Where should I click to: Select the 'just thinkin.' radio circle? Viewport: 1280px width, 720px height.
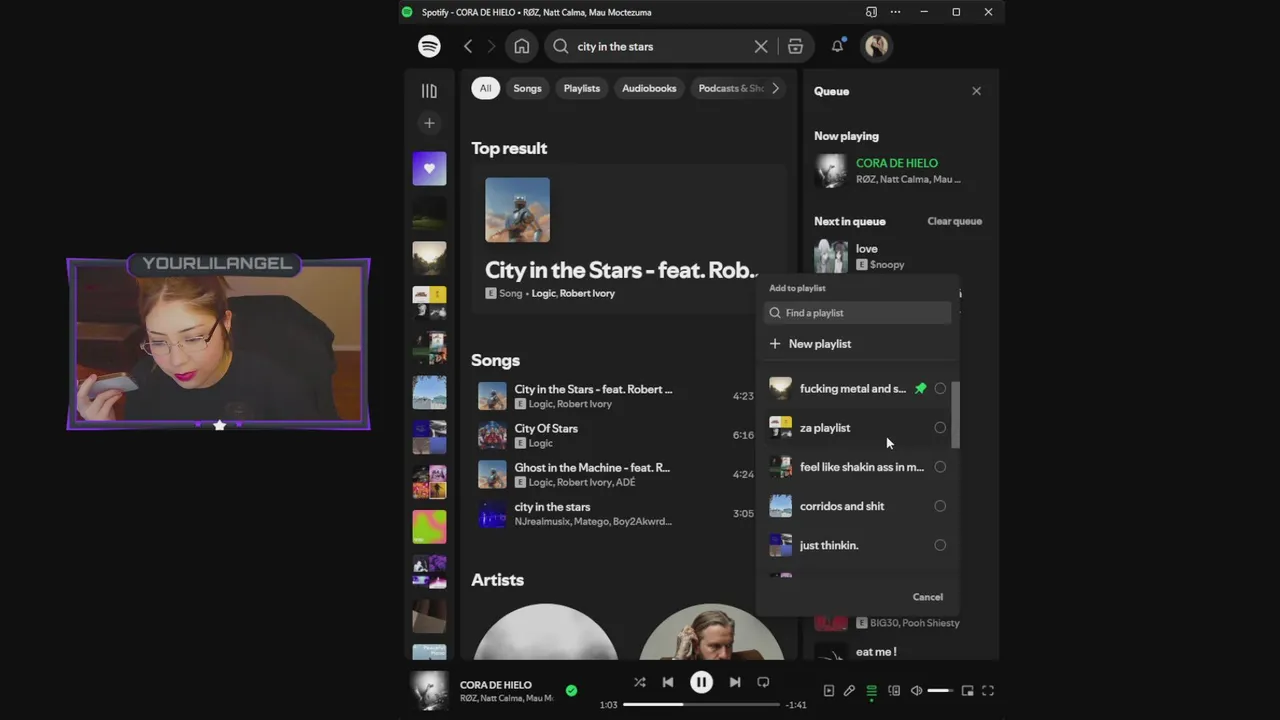click(940, 545)
